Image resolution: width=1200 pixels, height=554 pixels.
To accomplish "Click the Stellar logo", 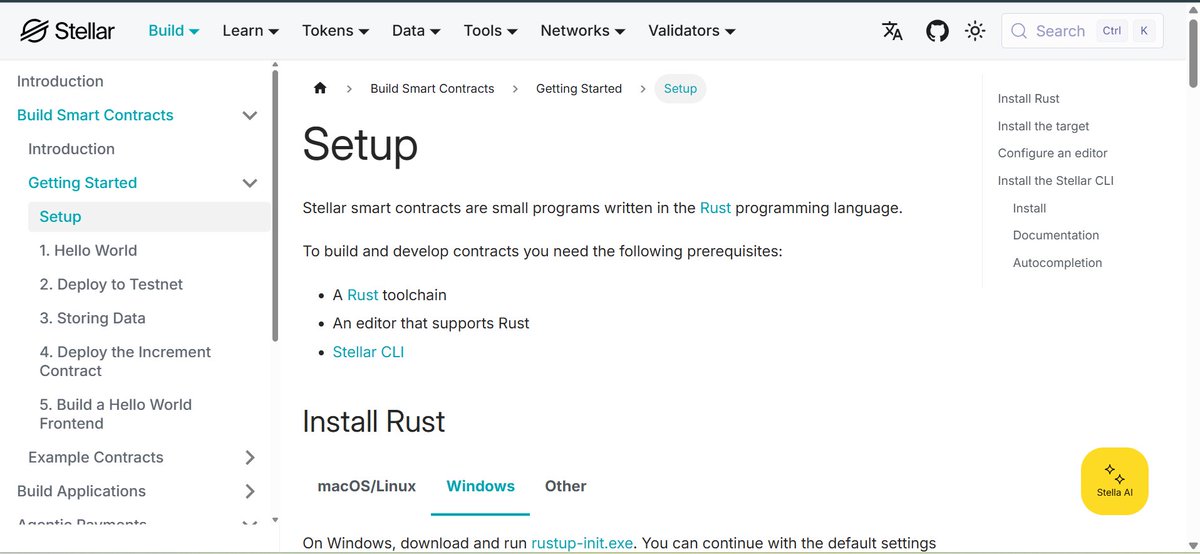I will coord(68,31).
